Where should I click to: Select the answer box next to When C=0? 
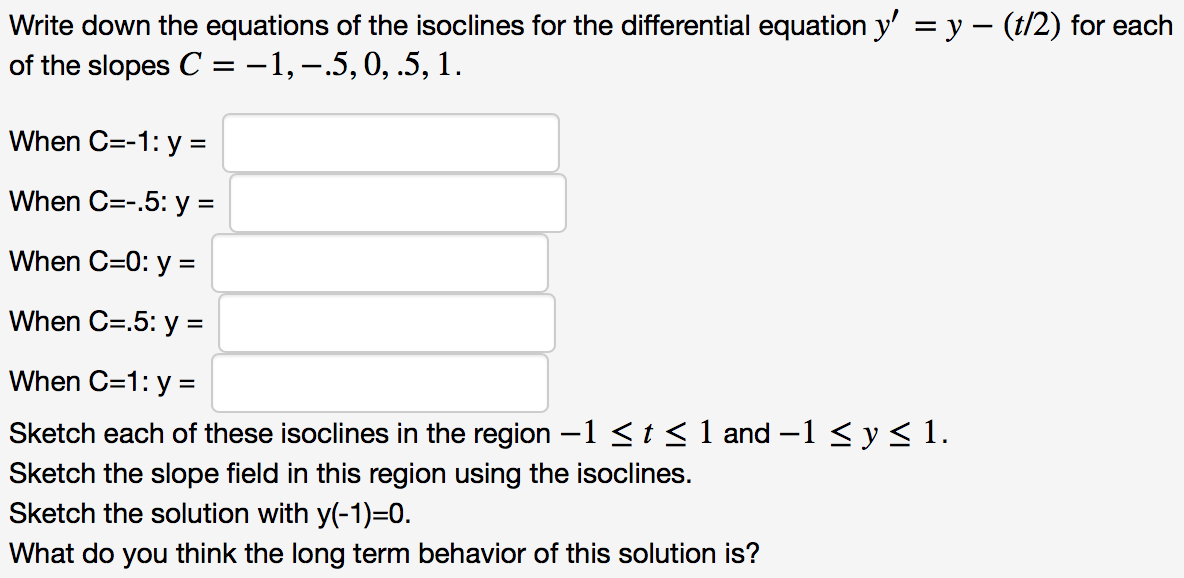(379, 262)
